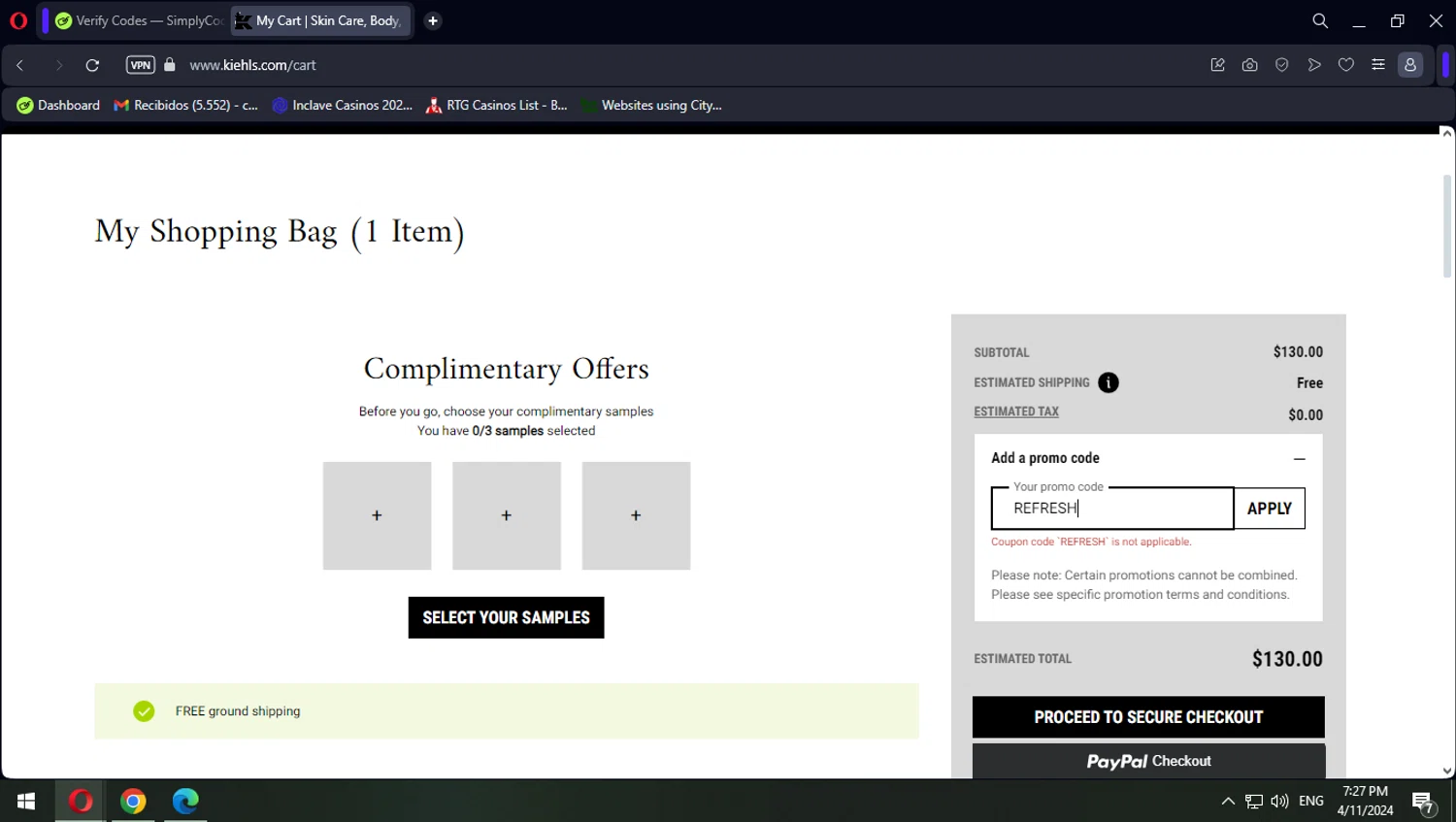Open the RTG Casinos List bookmark
This screenshot has width=1456, height=822.
[x=496, y=105]
